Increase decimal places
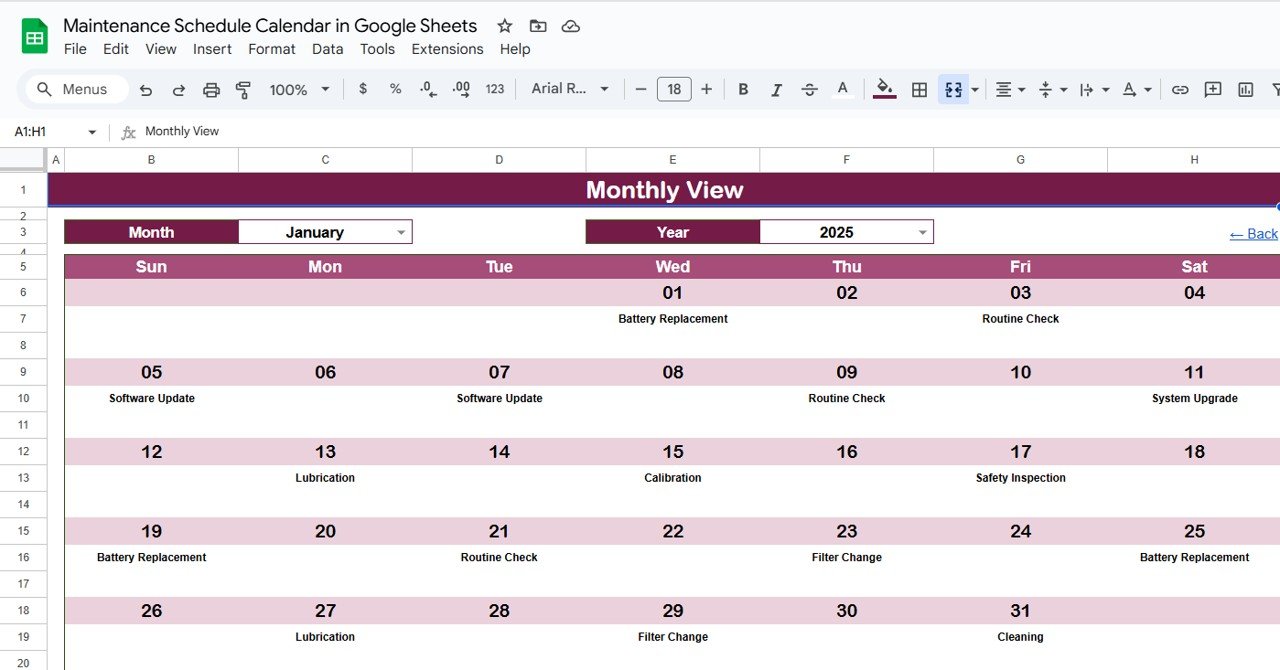Screen dimensions: 1280x670 coord(461,89)
